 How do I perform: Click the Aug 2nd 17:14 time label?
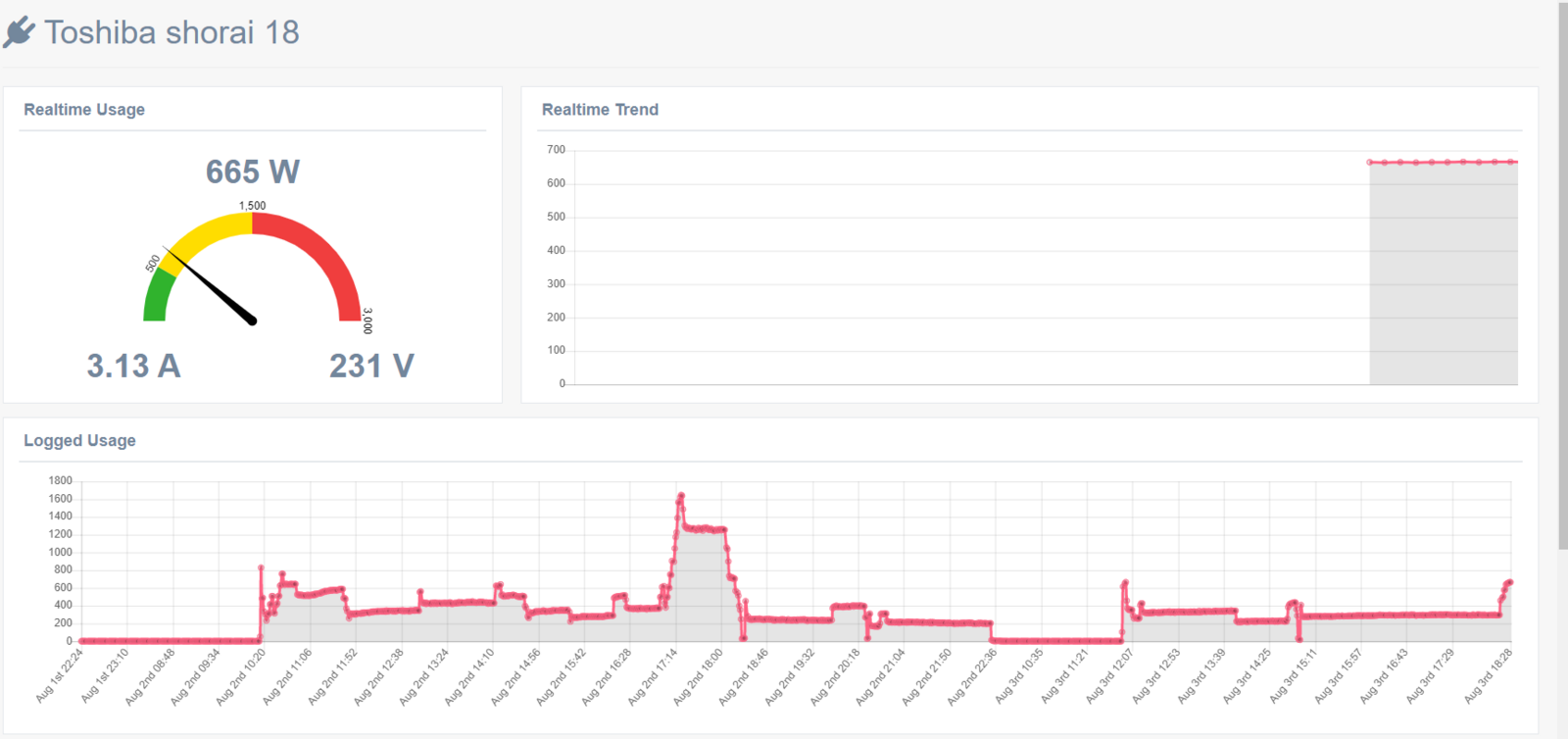click(x=653, y=675)
